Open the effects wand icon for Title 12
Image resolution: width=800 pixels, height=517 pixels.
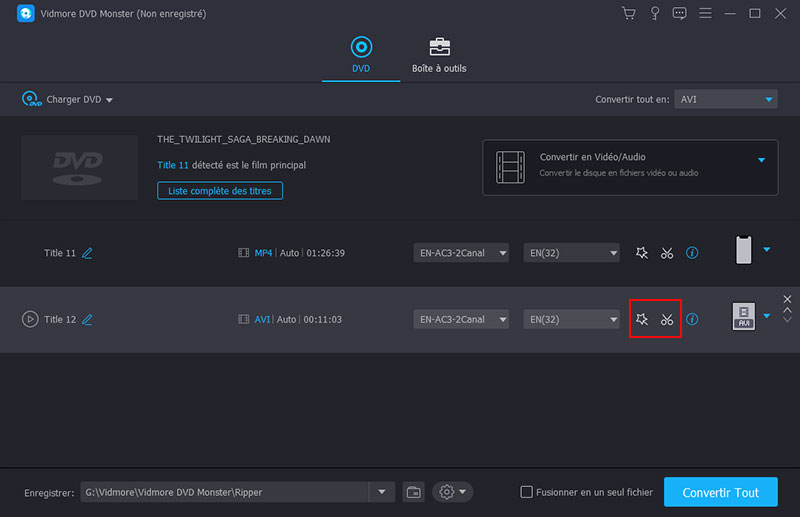tap(642, 319)
